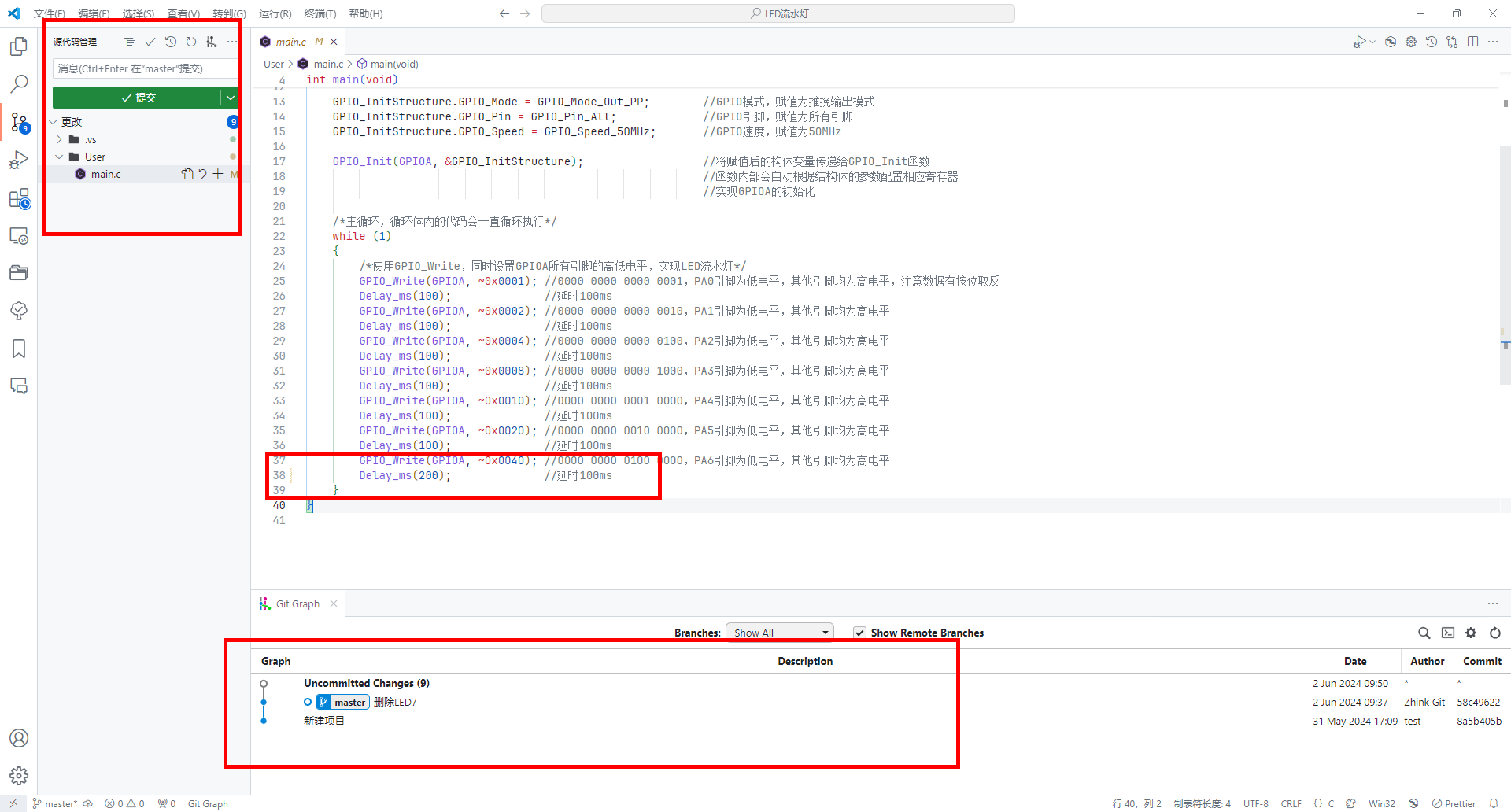Screen dimensions: 1511x812
Task: Refresh the Git Graph view
Action: coord(1494,633)
